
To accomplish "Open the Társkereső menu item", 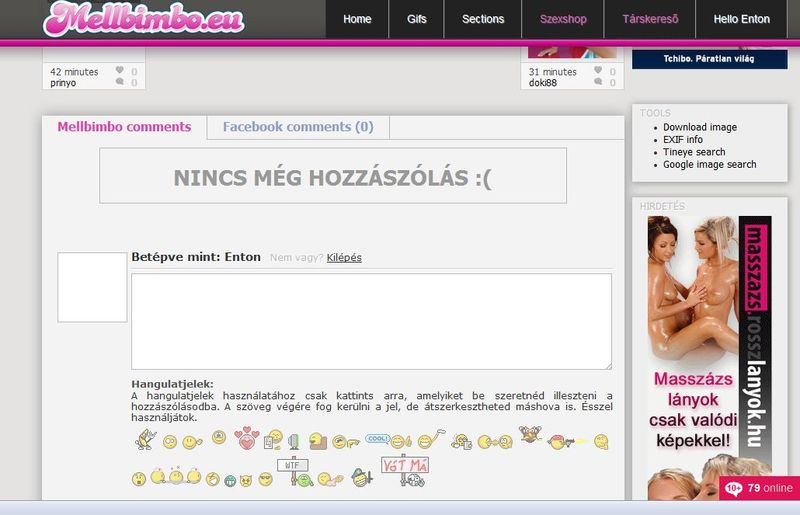I will 650,19.
